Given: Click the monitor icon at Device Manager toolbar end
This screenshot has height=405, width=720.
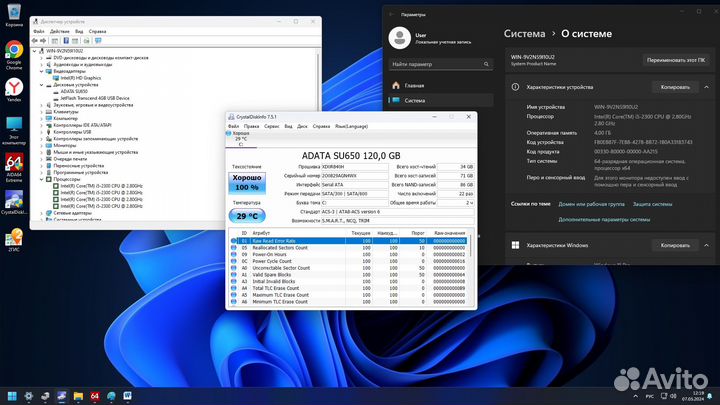Looking at the screenshot, I should click(x=97, y=41).
